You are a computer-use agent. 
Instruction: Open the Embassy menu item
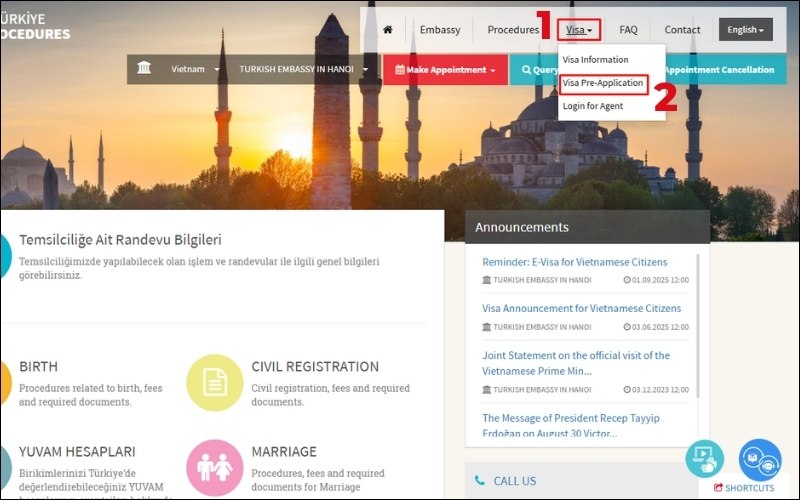(x=440, y=30)
